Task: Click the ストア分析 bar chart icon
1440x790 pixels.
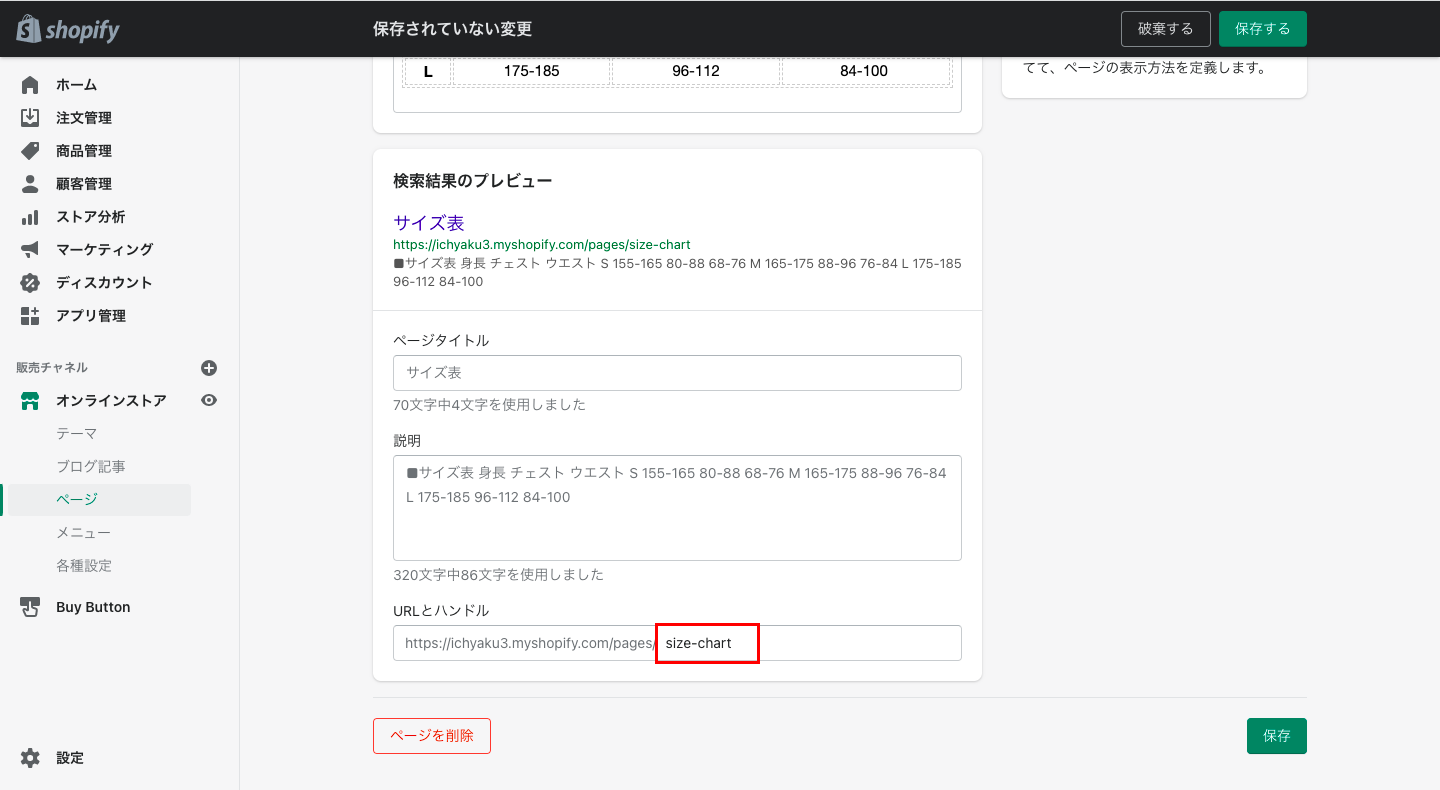Action: point(30,217)
